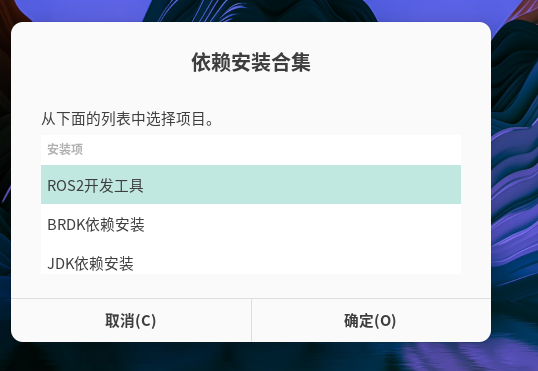This screenshot has height=371, width=538.
Task: Confirm selection with 确定(O) button
Action: (x=371, y=321)
